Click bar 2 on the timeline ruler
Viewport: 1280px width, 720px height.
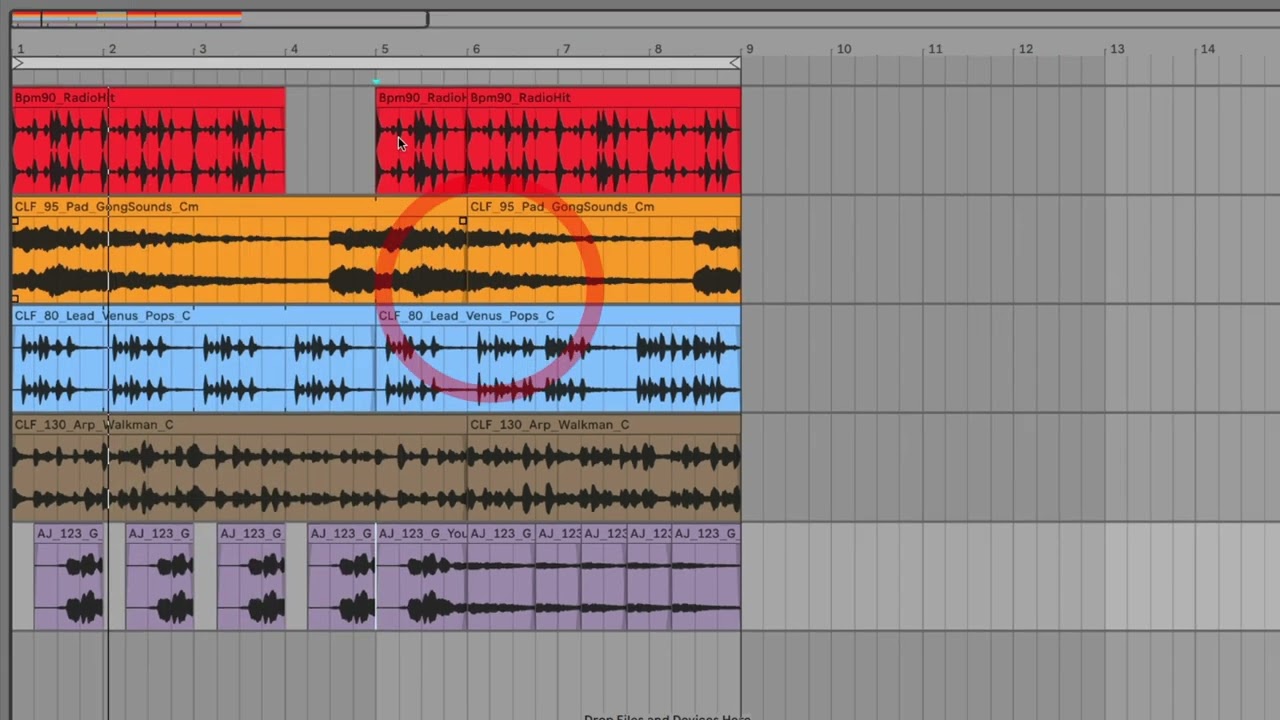pos(112,49)
